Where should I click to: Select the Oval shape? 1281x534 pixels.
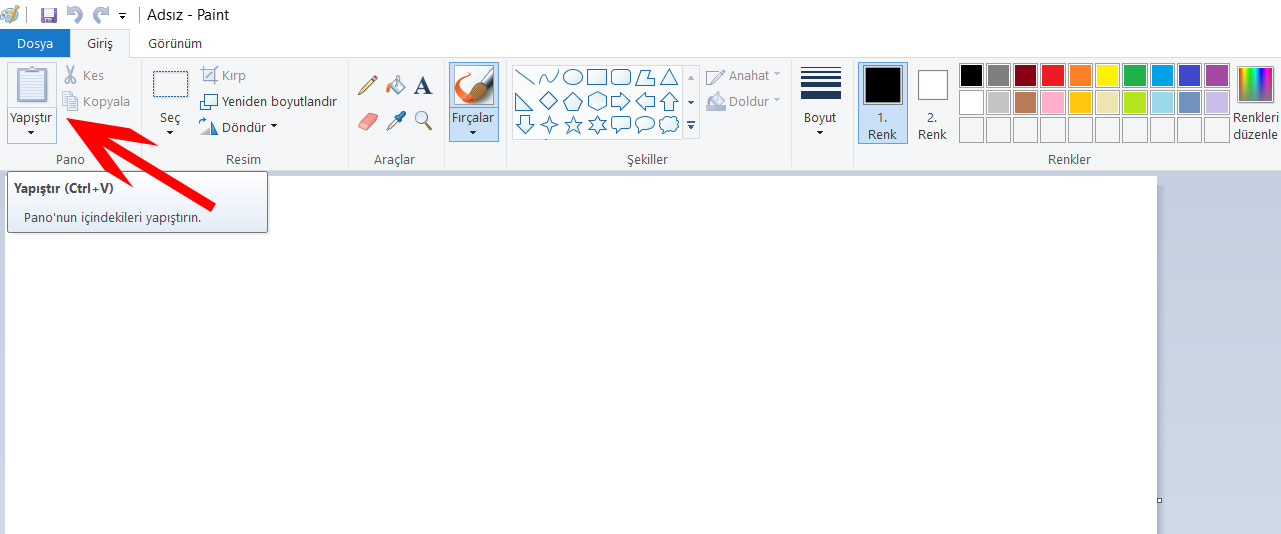click(x=573, y=77)
